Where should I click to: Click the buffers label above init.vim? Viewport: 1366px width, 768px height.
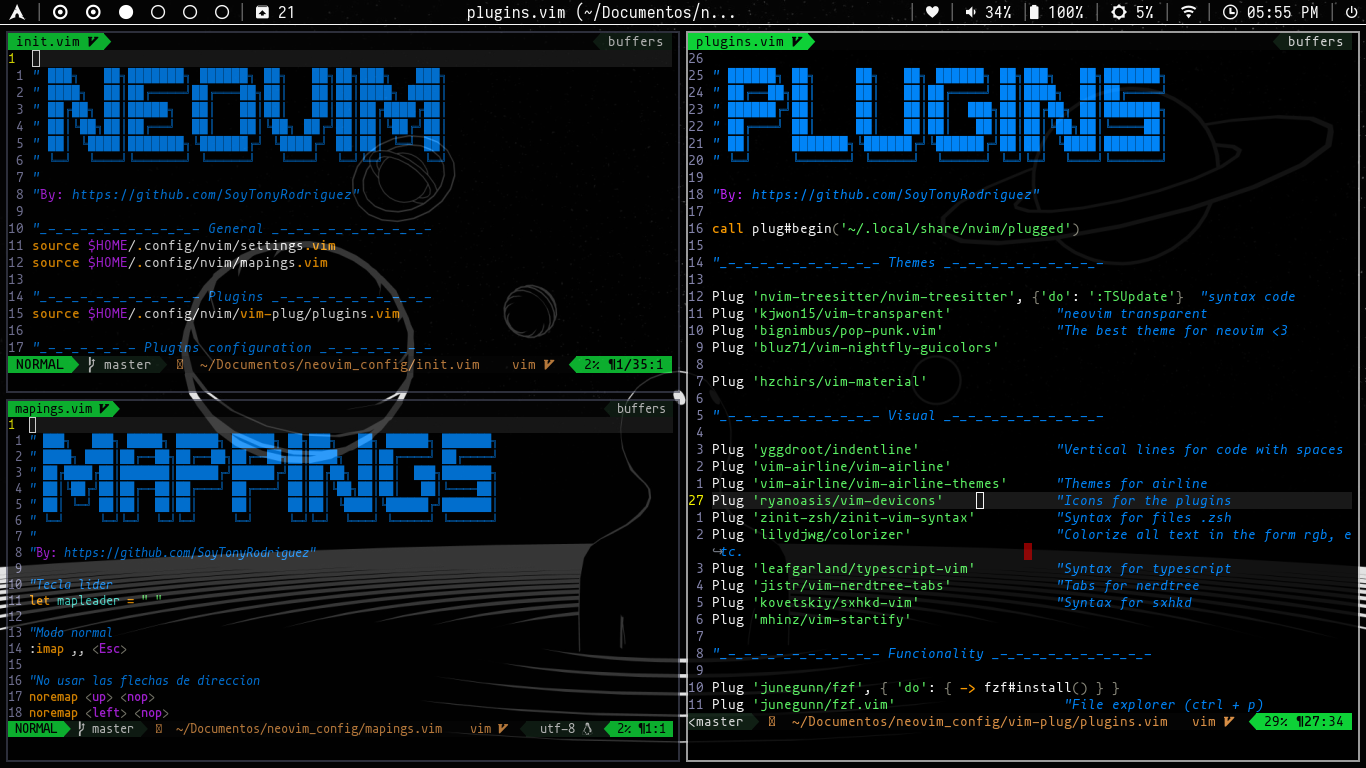[635, 41]
